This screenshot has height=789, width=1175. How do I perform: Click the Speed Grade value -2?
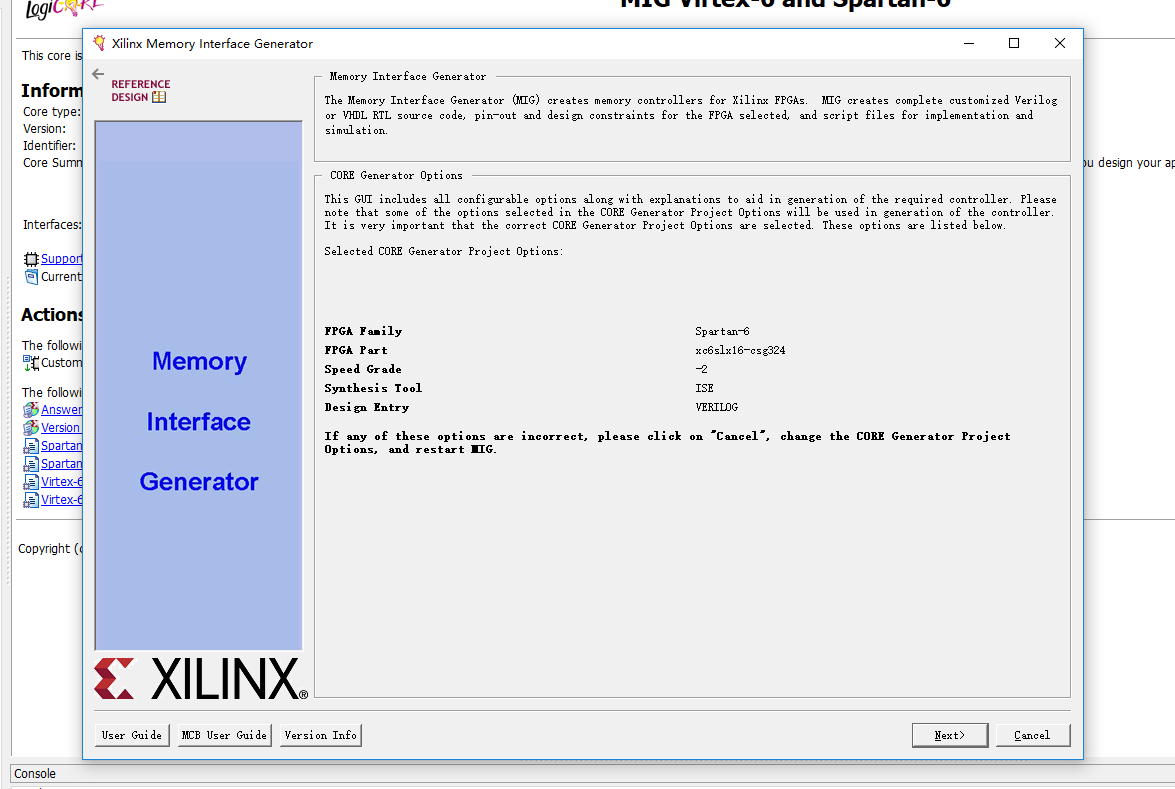[701, 369]
